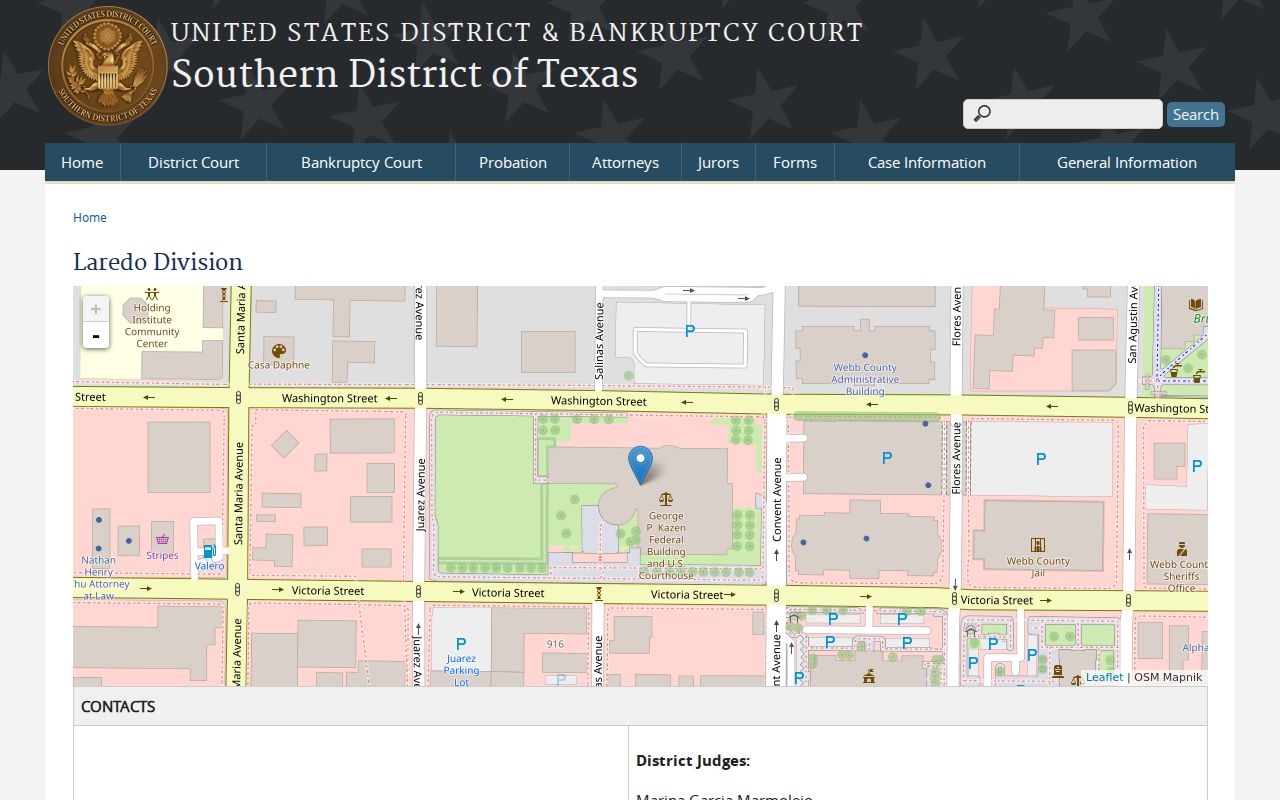The width and height of the screenshot is (1280, 800).
Task: Click the District Judges label
Action: point(693,761)
